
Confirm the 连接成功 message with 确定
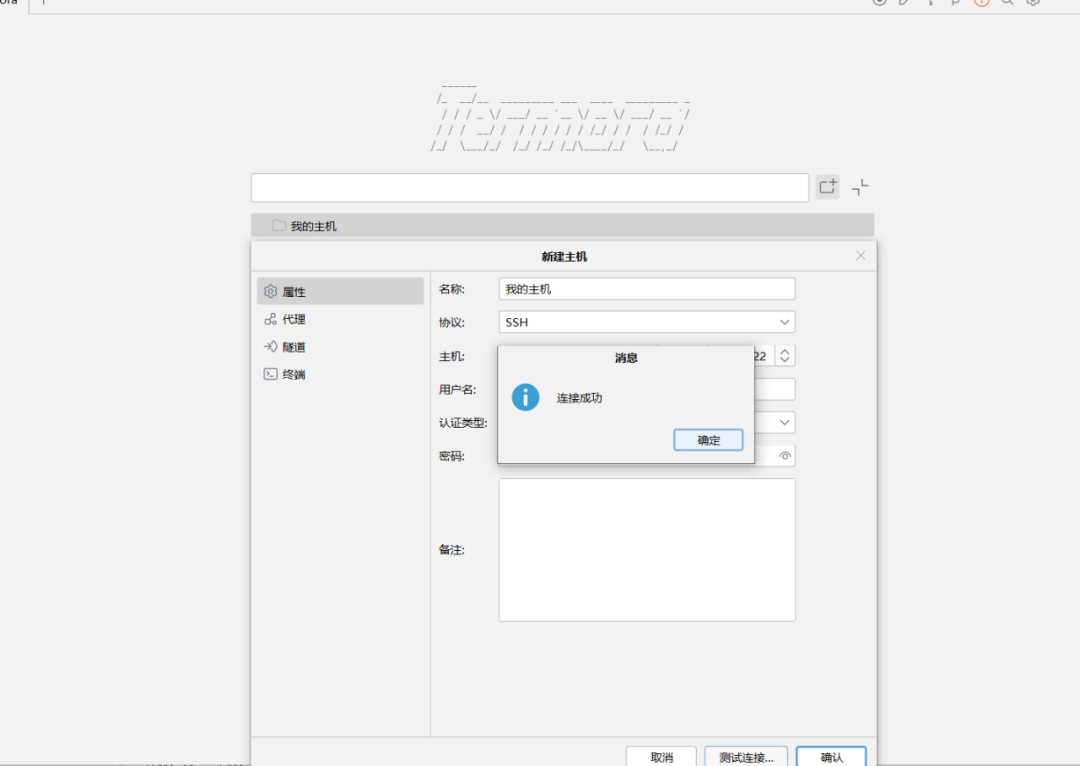pyautogui.click(x=708, y=440)
